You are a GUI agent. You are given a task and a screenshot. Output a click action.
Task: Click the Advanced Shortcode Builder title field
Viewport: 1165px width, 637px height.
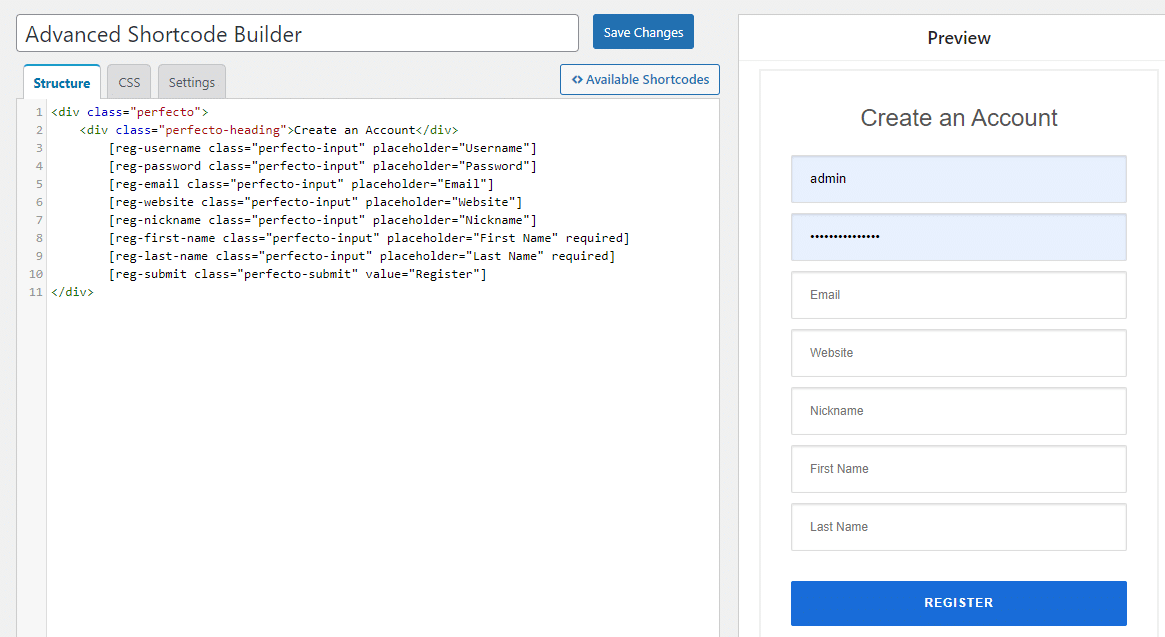[x=297, y=33]
